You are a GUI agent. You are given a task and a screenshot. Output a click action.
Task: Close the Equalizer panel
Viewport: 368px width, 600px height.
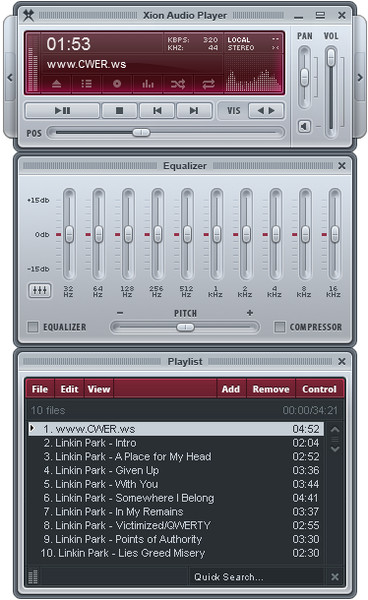[x=342, y=166]
